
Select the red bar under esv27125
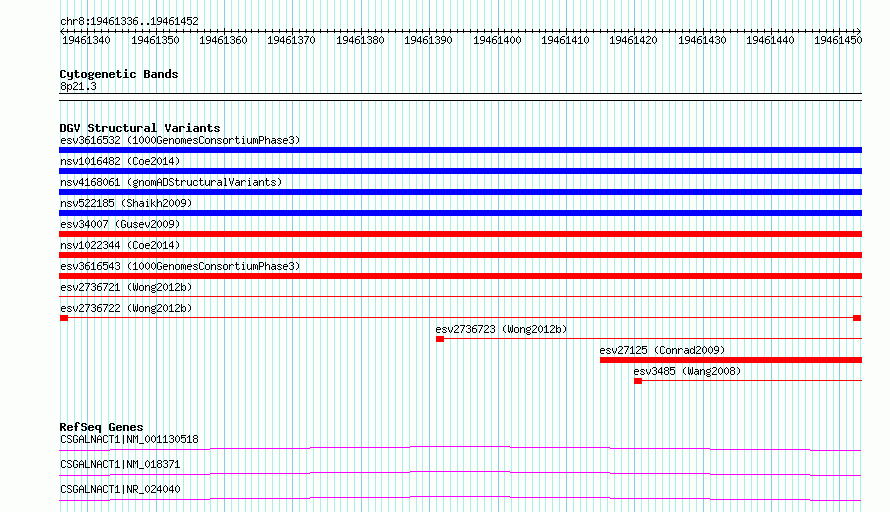coord(731,360)
